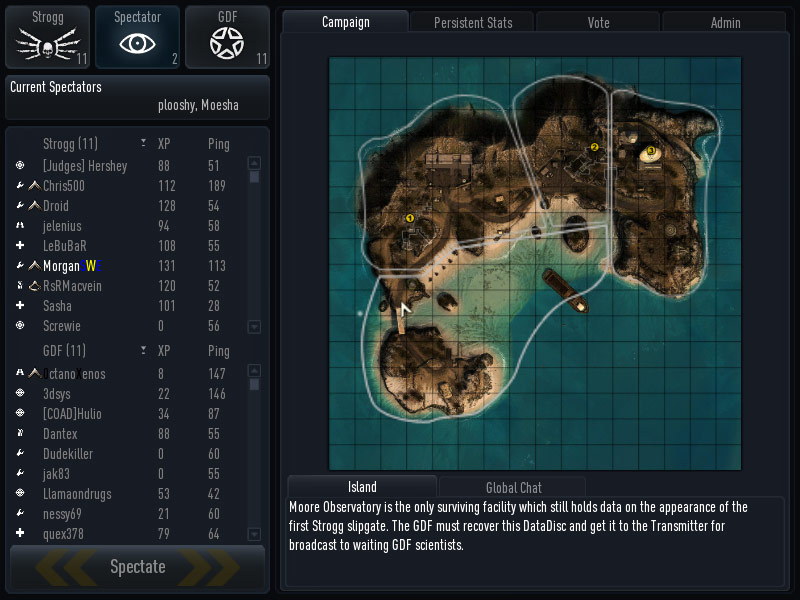
Task: Click the Spectate button
Action: coord(137,567)
